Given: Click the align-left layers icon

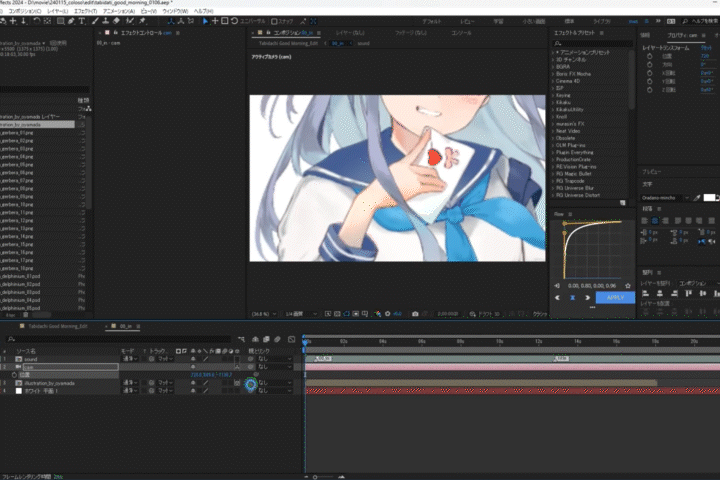Looking at the screenshot, I should tap(646, 294).
